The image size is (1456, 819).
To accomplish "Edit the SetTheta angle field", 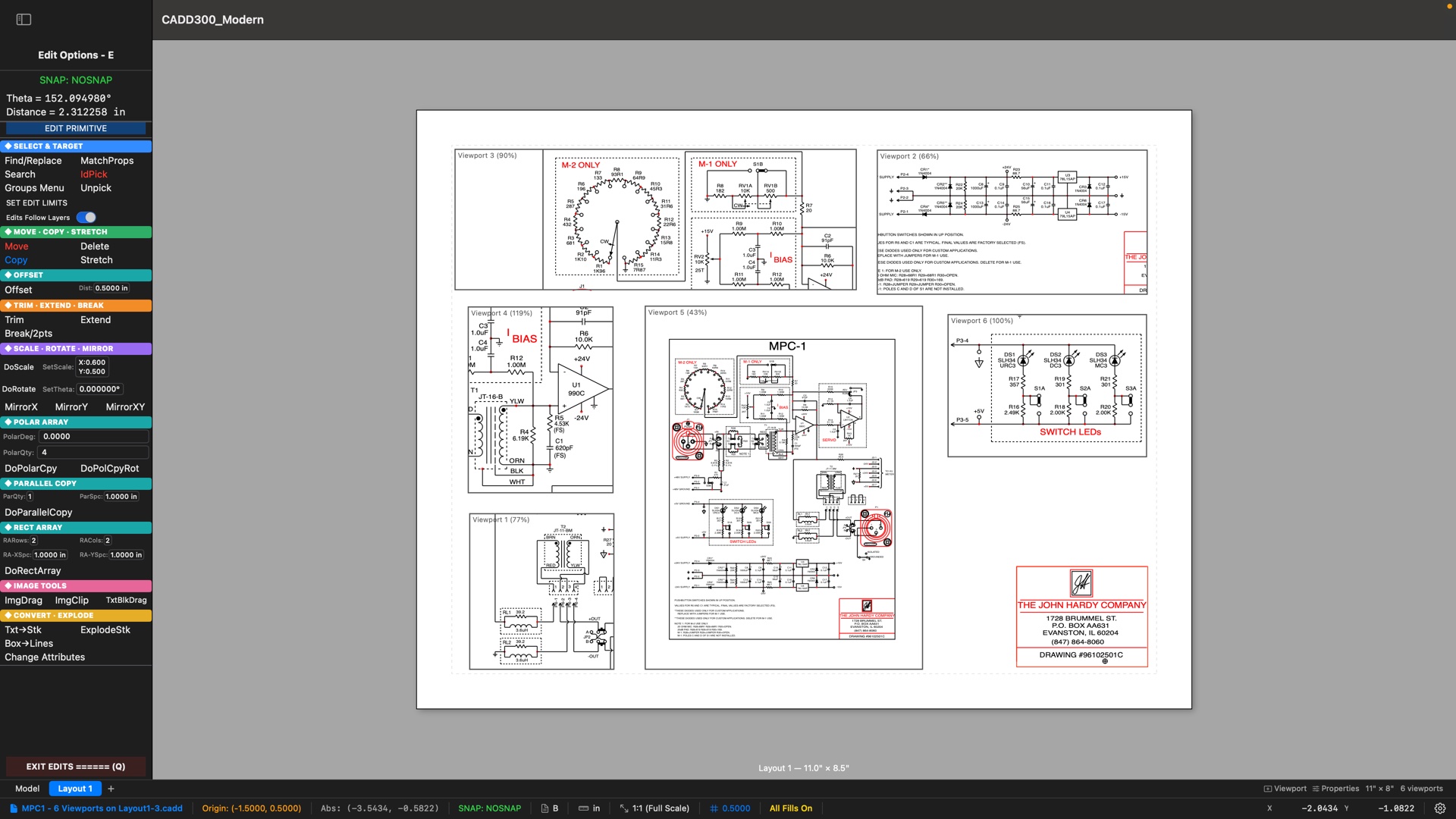I will 99,389.
